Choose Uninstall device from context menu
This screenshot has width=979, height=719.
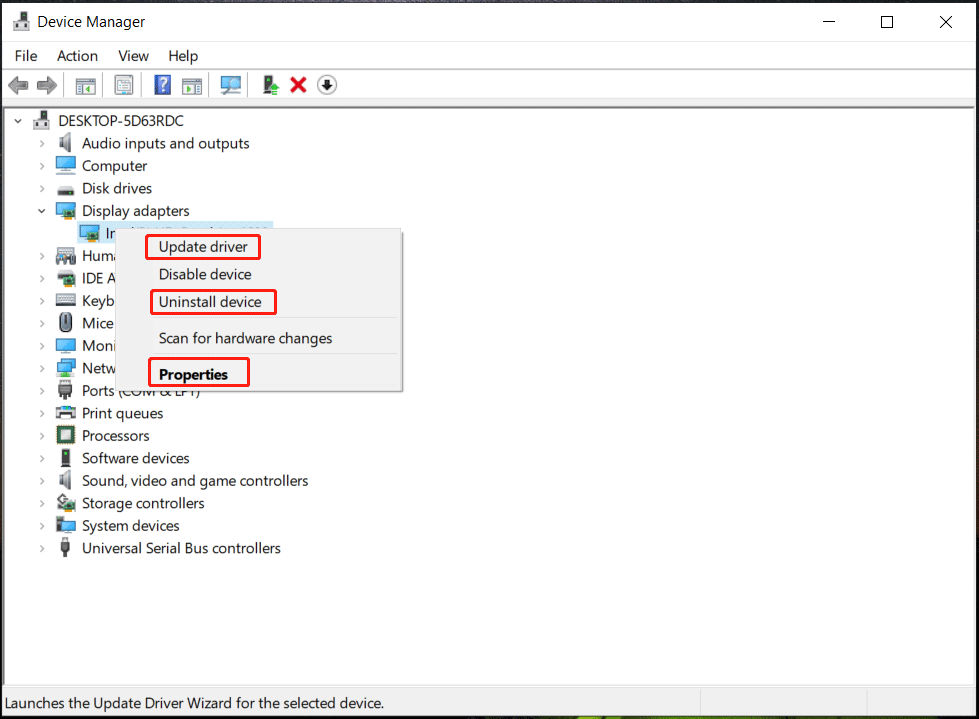pos(210,301)
